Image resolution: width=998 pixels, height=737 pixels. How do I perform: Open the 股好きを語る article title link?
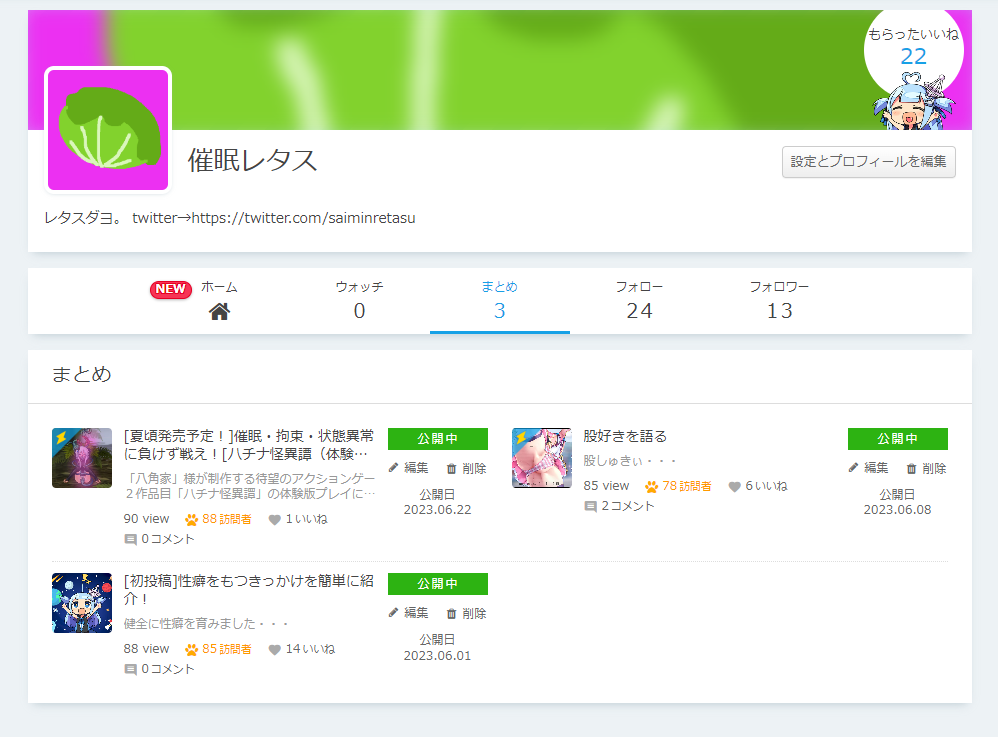(x=624, y=436)
